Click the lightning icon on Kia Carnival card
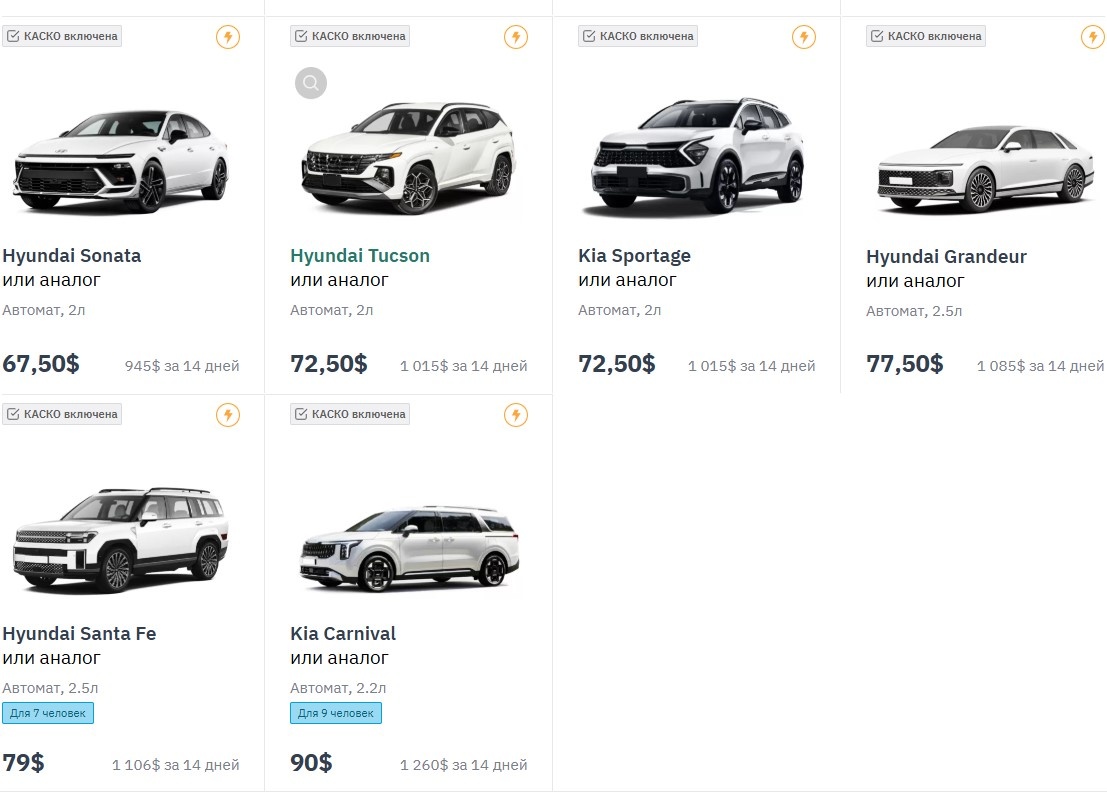This screenshot has height=795, width=1107. tap(516, 414)
